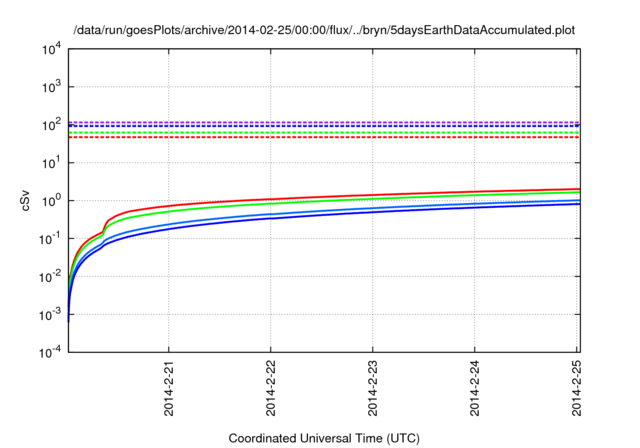Click the 2014-2-24 date tick label

click(x=475, y=388)
